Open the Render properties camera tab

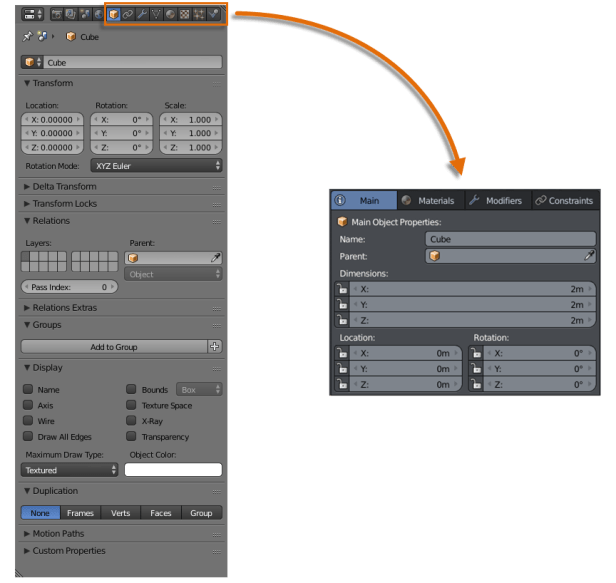click(57, 15)
